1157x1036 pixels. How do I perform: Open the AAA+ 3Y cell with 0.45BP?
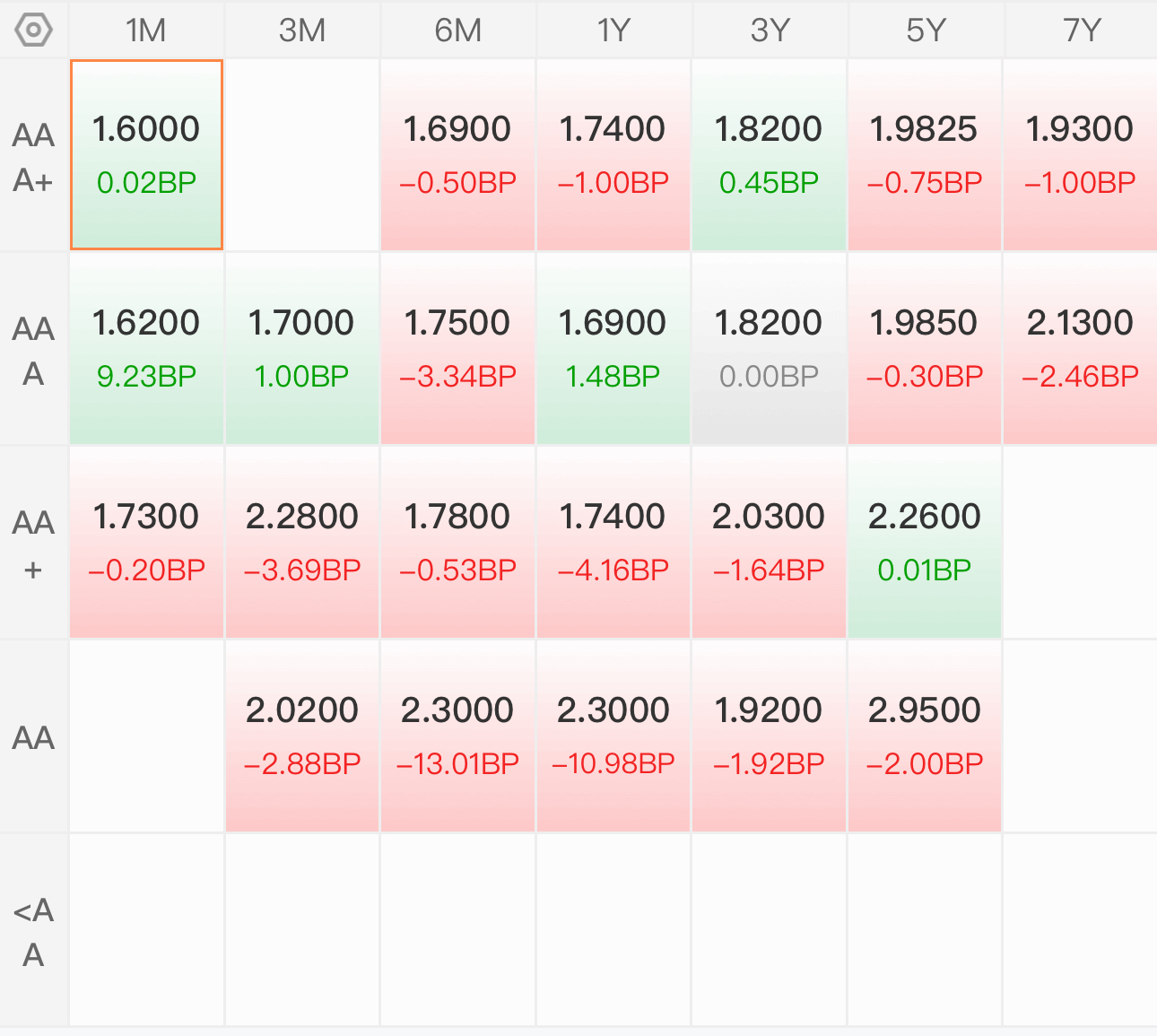pyautogui.click(x=769, y=155)
